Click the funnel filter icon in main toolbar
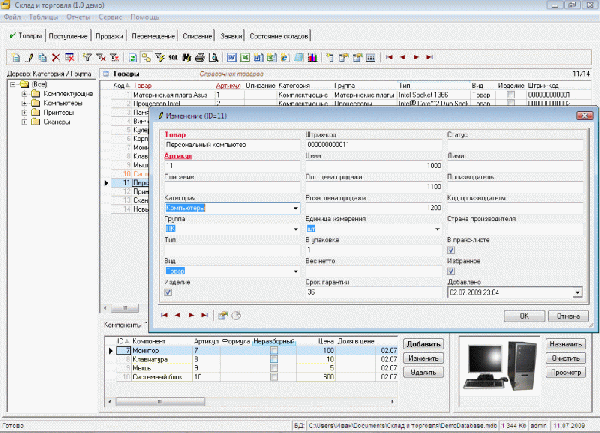Viewport: 600px width, 433px height. [x=87, y=58]
